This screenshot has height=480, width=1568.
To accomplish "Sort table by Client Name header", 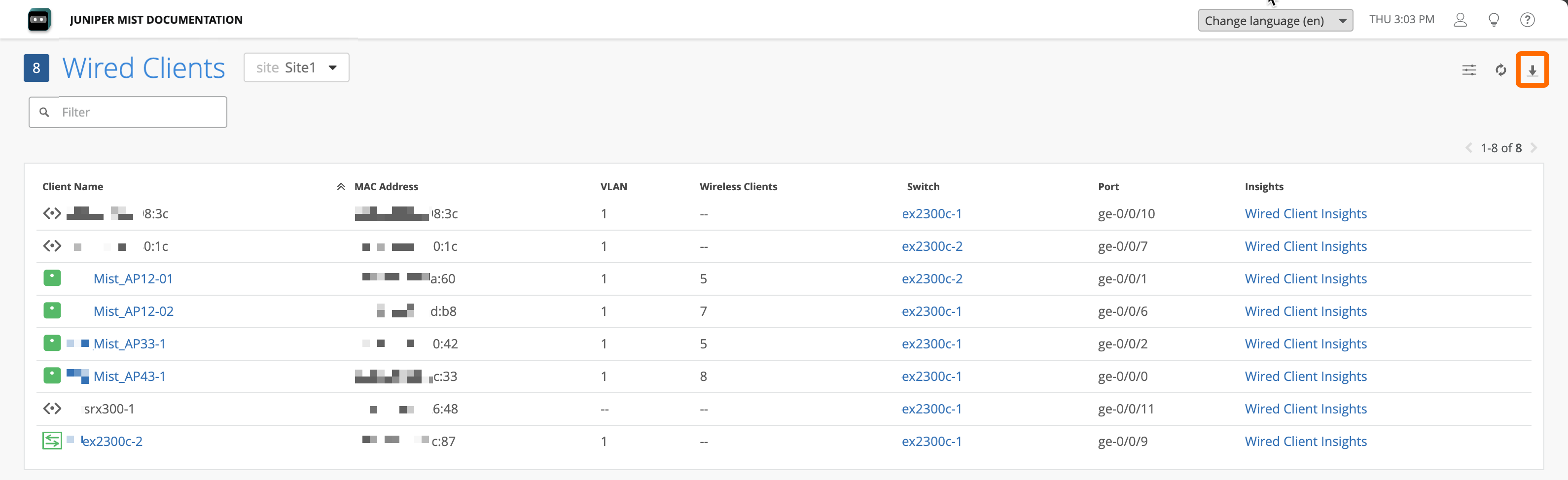I will (72, 187).
